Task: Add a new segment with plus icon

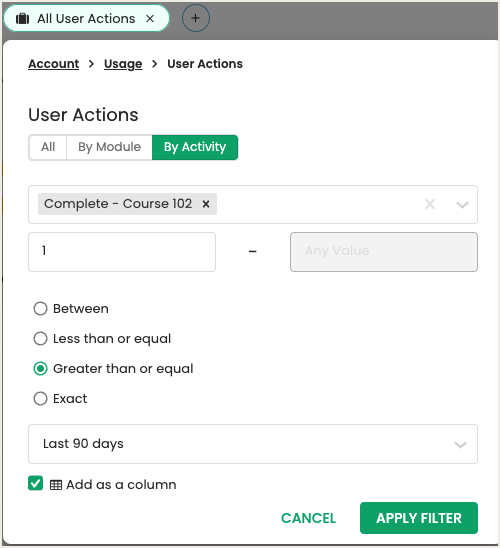Action: (x=196, y=18)
